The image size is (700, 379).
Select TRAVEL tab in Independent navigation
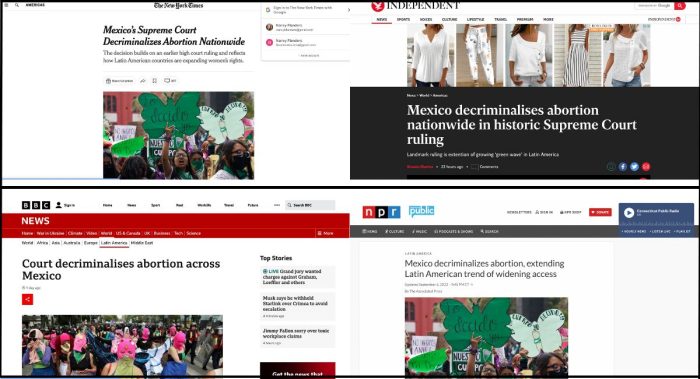coord(500,20)
